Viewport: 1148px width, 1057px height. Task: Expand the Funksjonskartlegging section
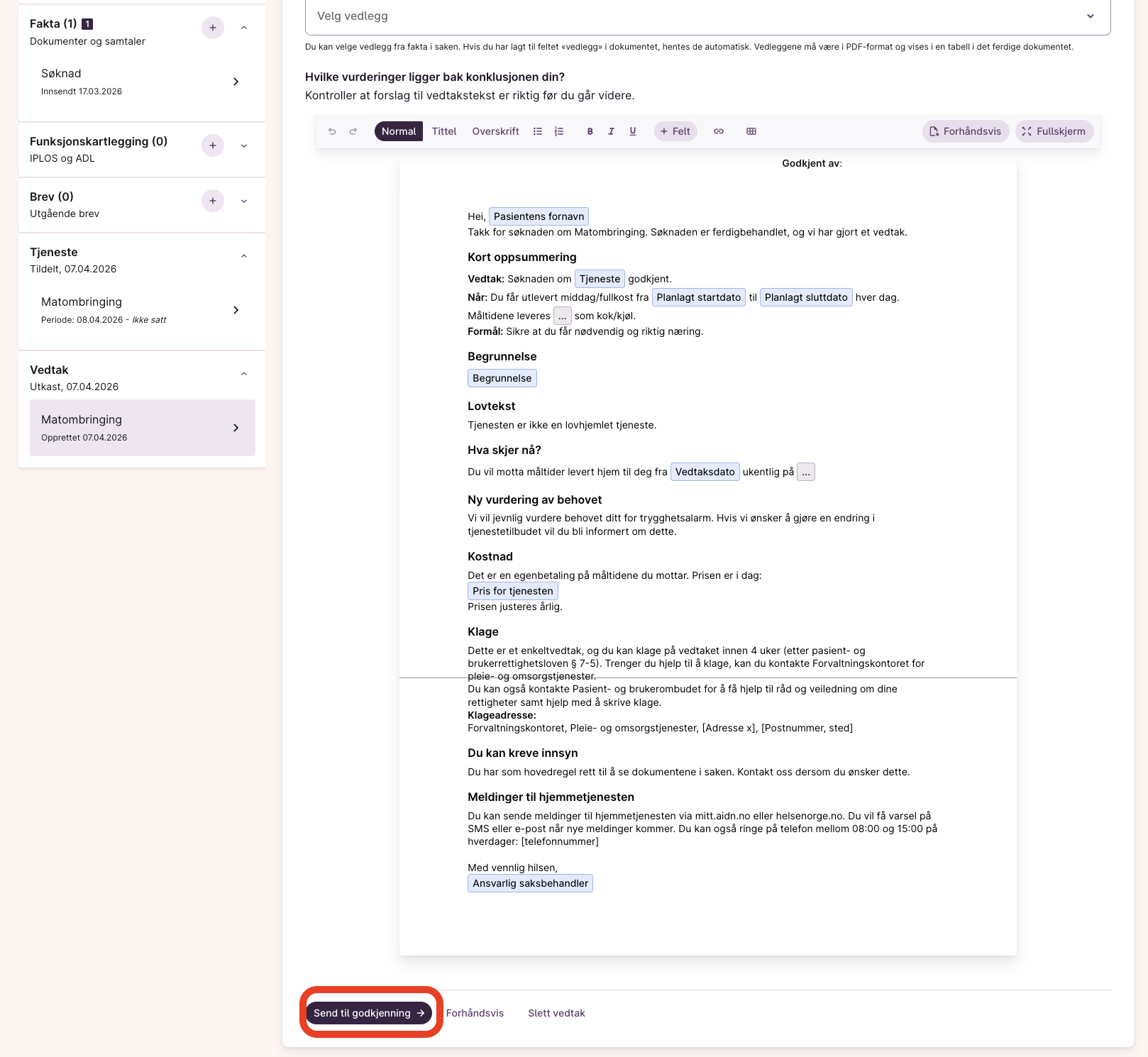244,145
